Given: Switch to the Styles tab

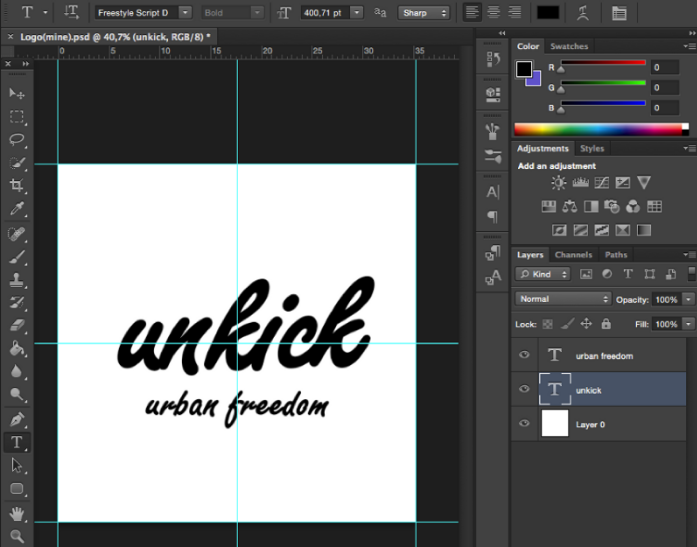Looking at the screenshot, I should 592,148.
